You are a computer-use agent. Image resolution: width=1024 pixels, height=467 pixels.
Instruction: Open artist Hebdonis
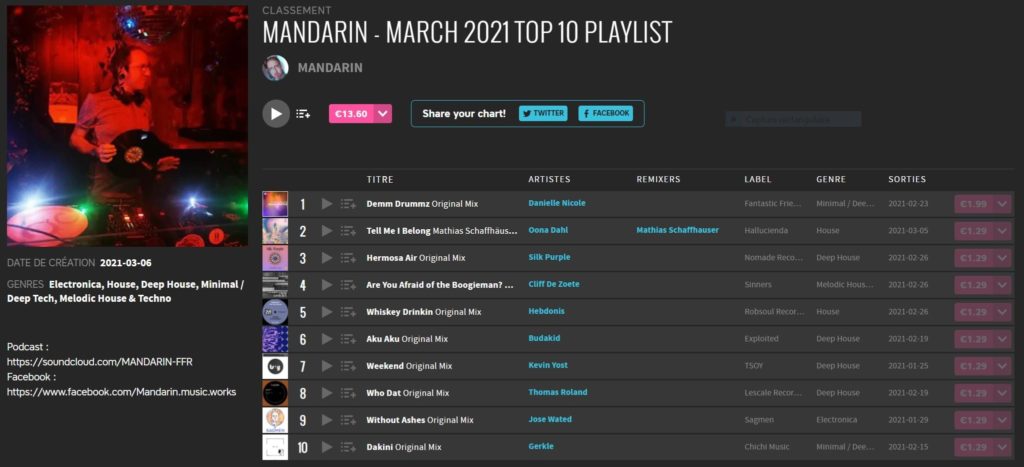tap(547, 311)
